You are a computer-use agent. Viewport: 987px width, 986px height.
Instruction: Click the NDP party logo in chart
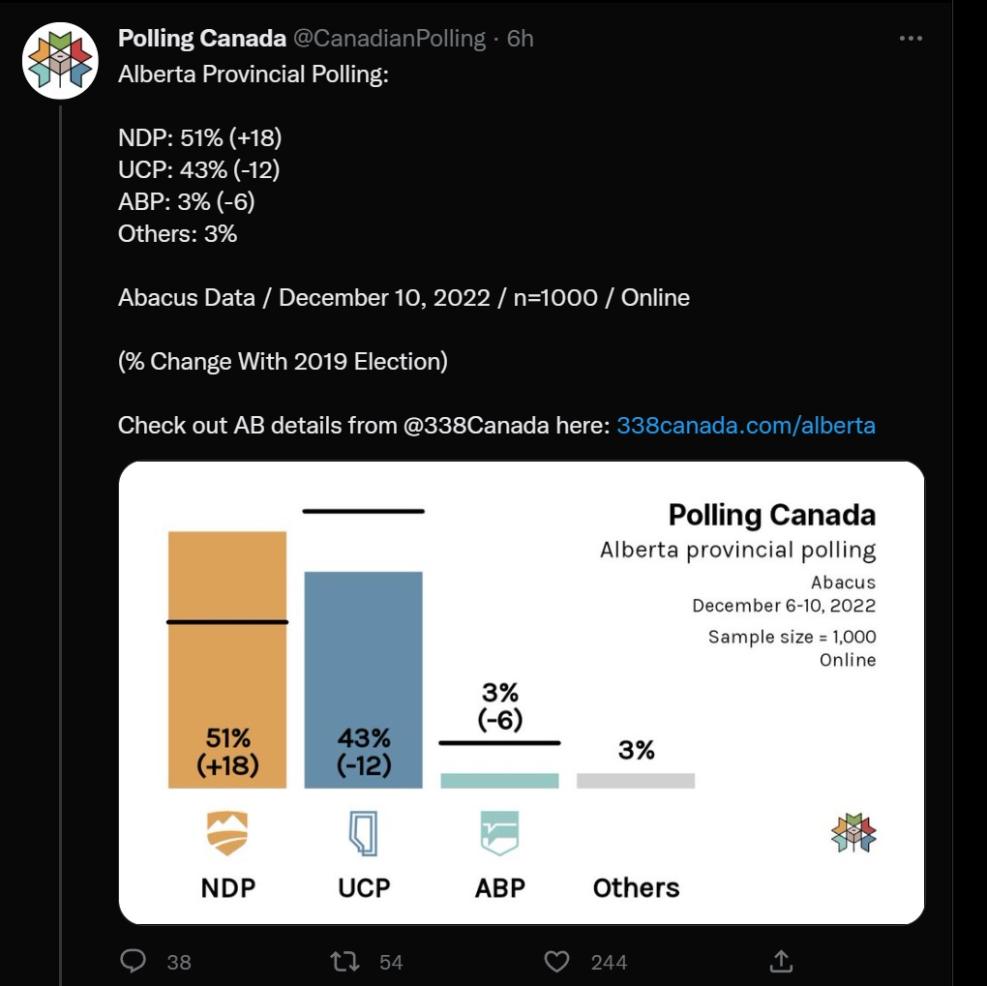pos(227,833)
